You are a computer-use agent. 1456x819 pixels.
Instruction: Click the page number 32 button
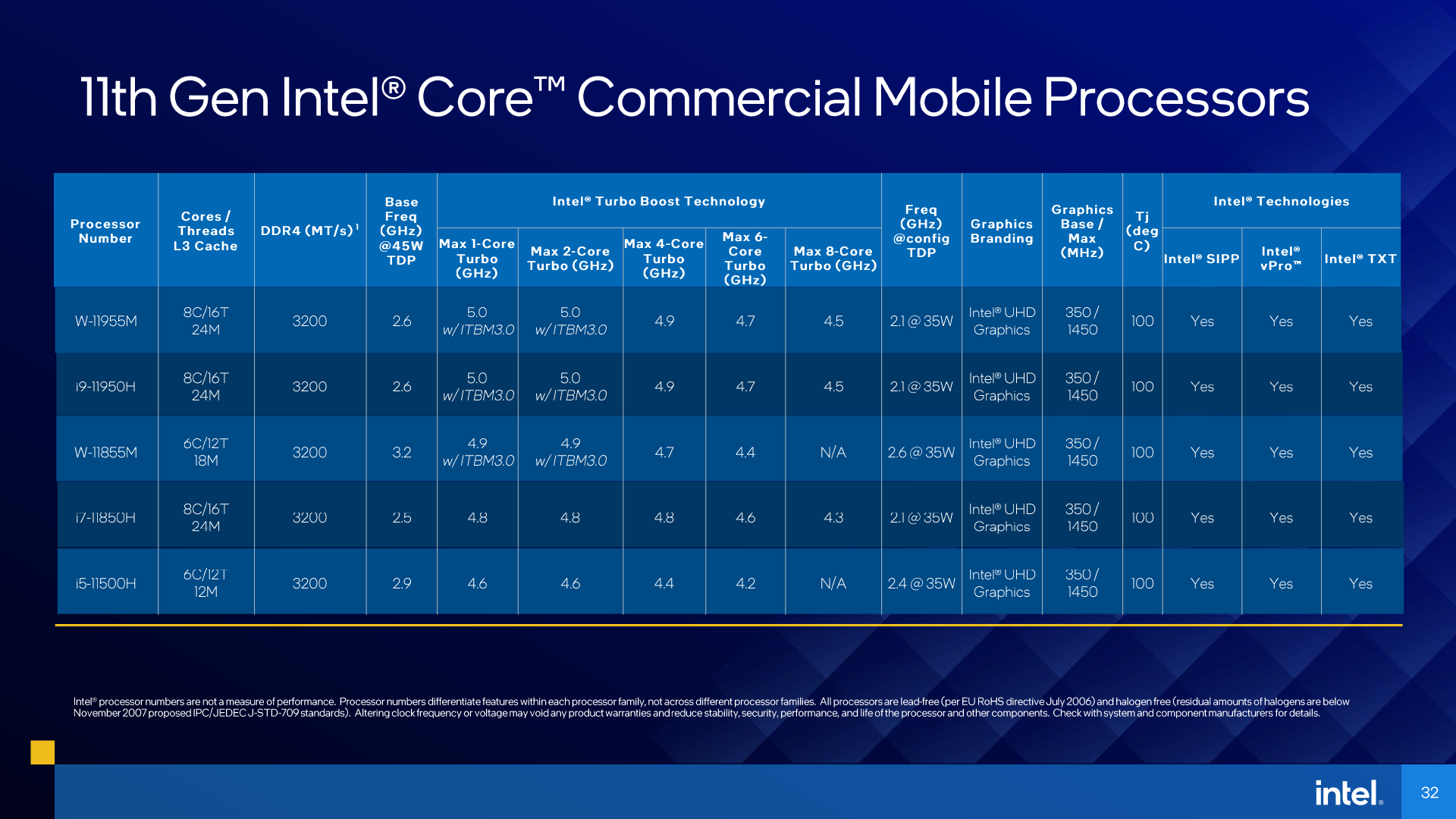click(x=1431, y=794)
